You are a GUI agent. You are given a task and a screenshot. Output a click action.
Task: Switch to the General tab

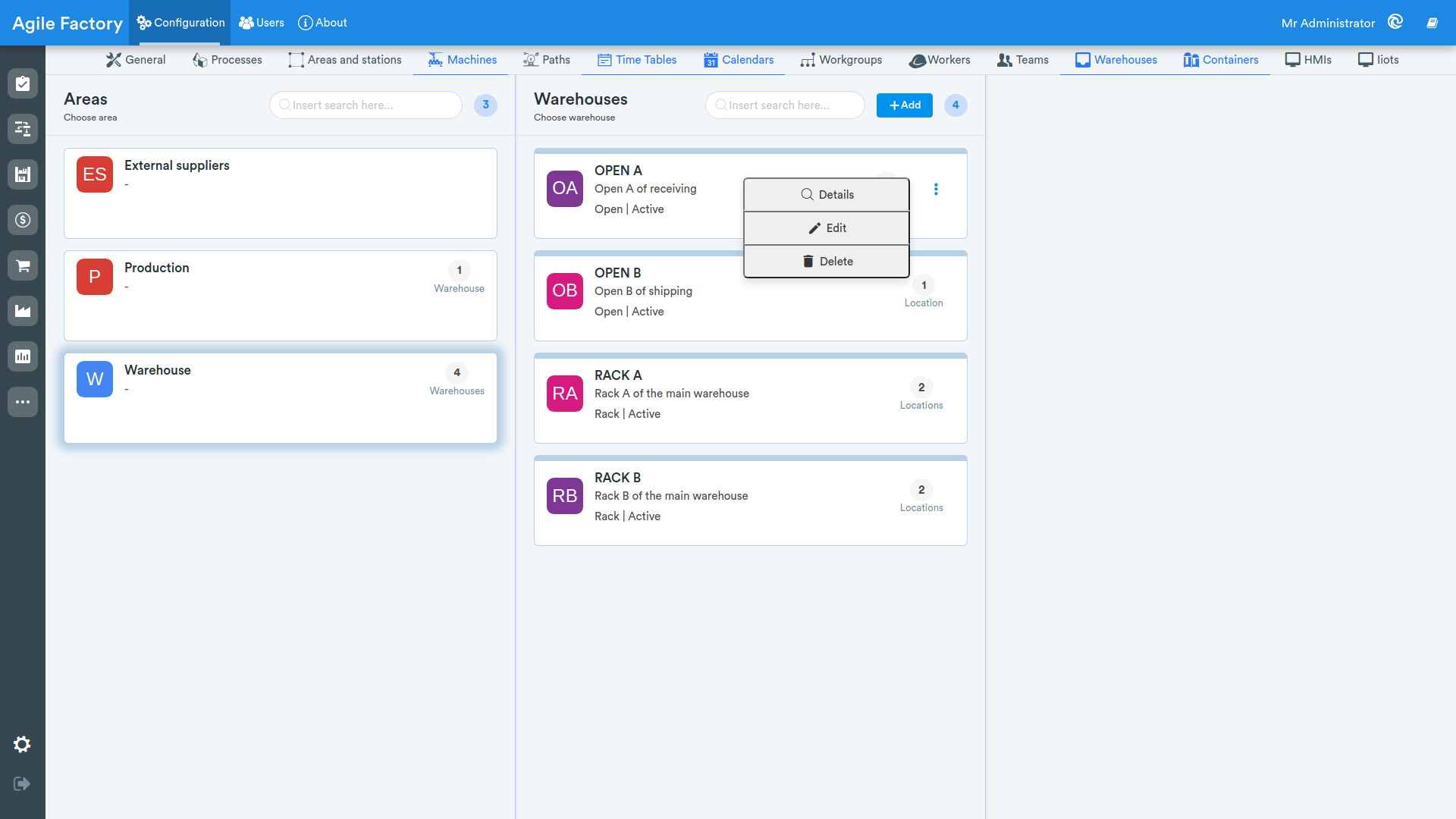pos(136,60)
